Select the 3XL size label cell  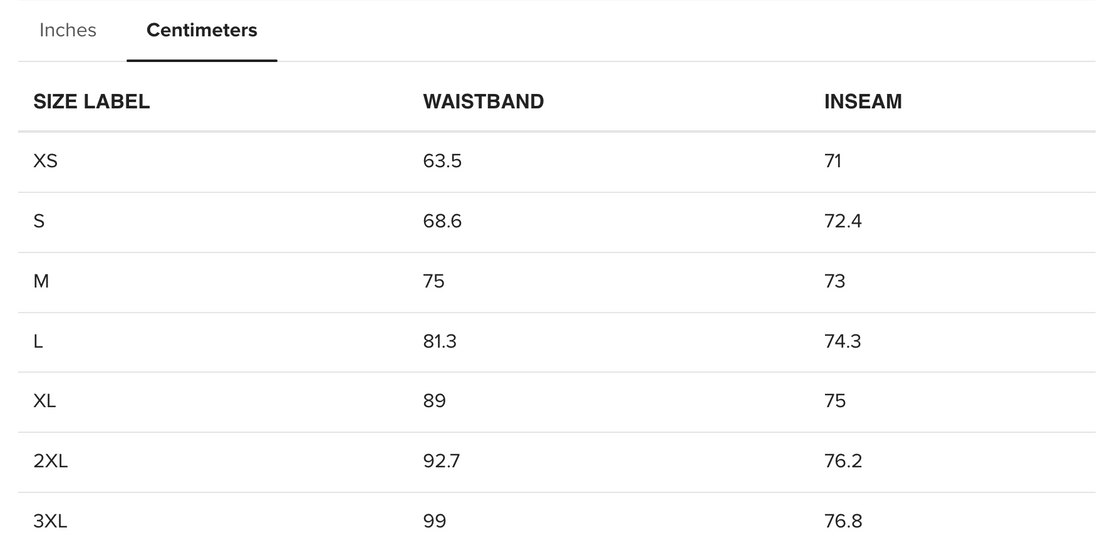50,521
